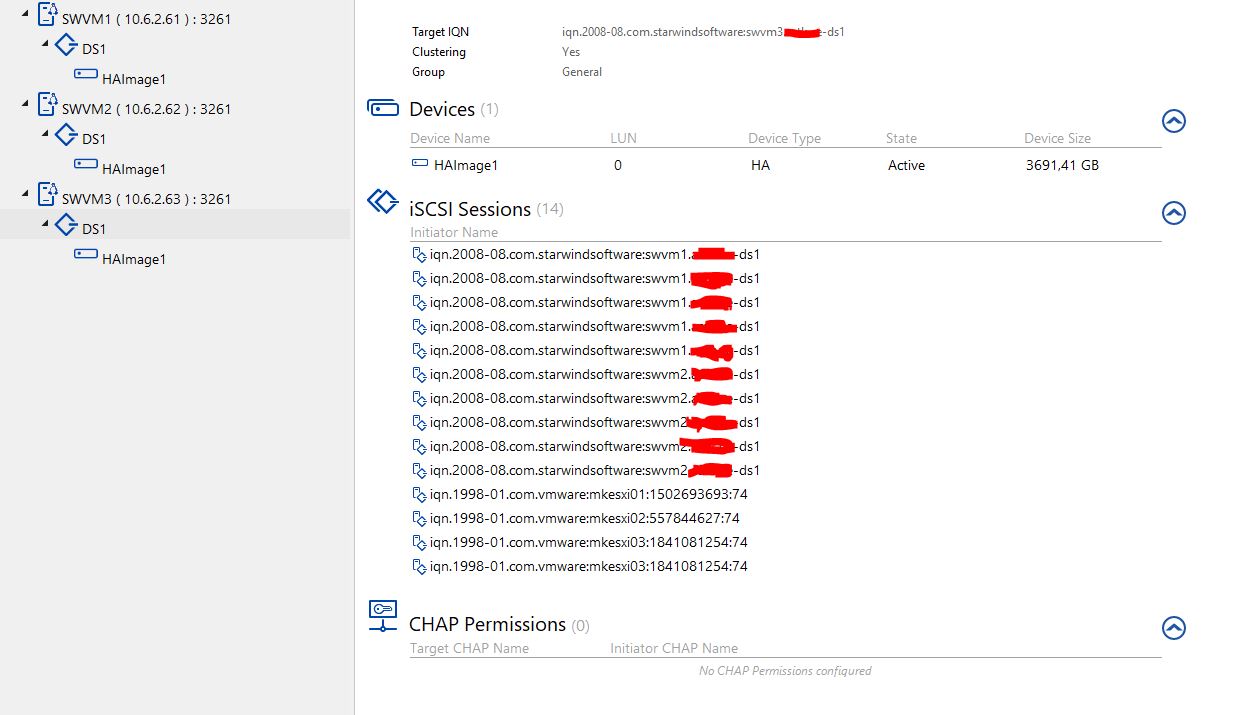Select SWVM3 ( 10.6.2.63 ) : 3261 server
This screenshot has height=715, width=1259.
[146, 199]
